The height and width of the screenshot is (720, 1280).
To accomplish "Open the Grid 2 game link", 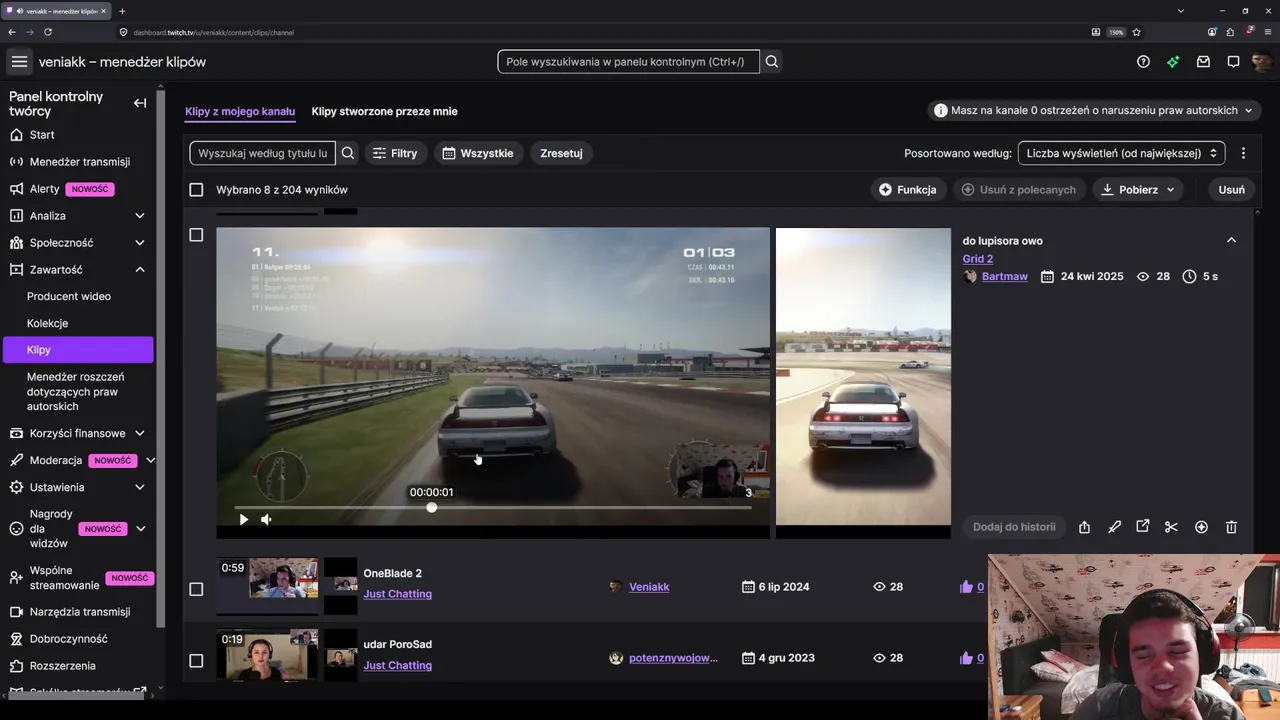I will point(978,259).
